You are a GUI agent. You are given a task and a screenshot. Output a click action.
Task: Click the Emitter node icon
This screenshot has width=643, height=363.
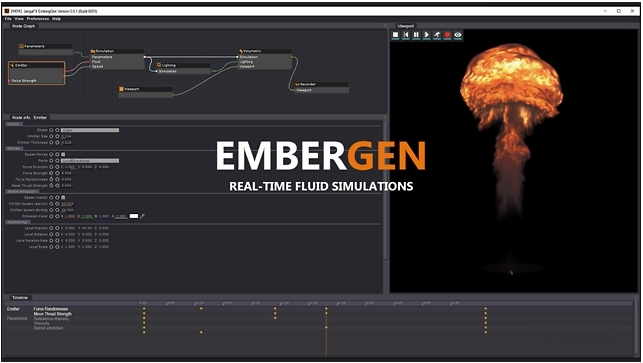click(12, 65)
